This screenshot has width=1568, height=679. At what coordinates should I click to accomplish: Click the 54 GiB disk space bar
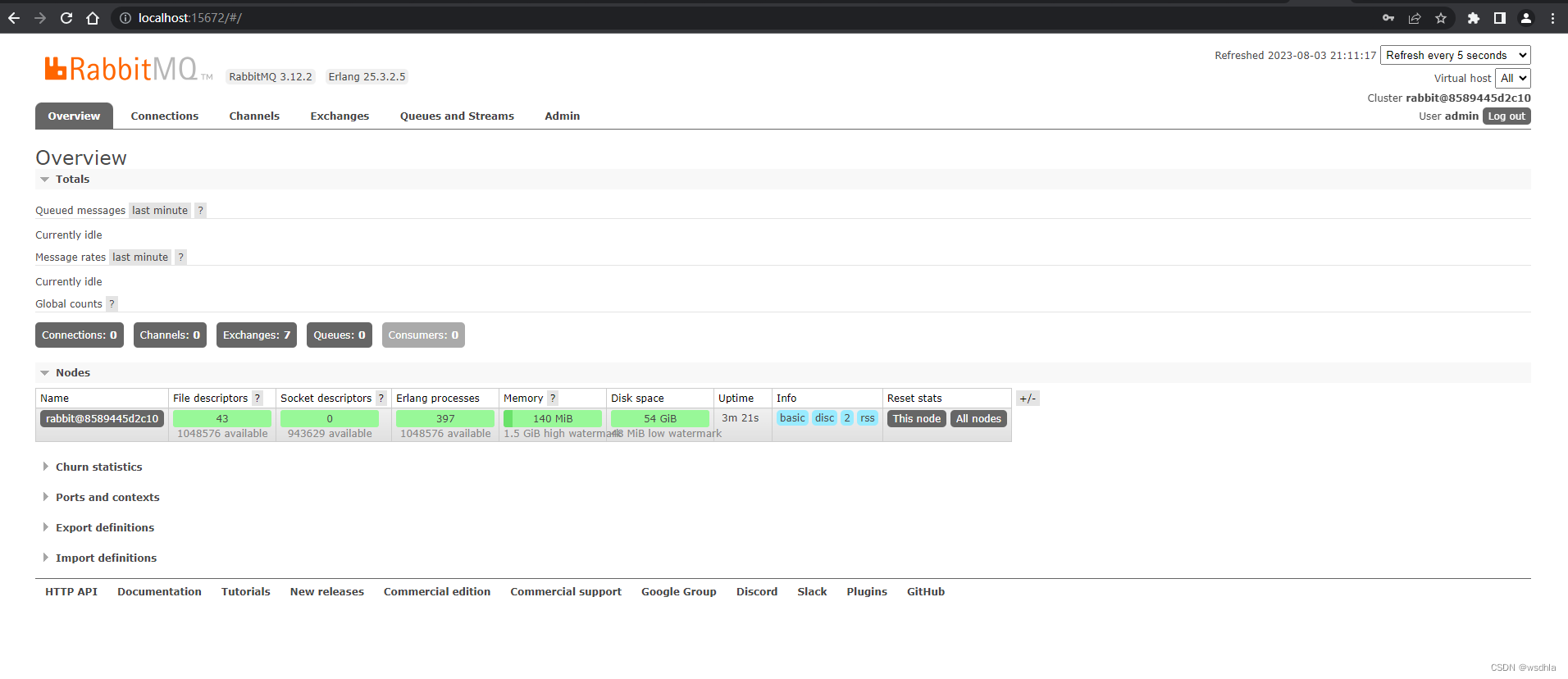(660, 419)
